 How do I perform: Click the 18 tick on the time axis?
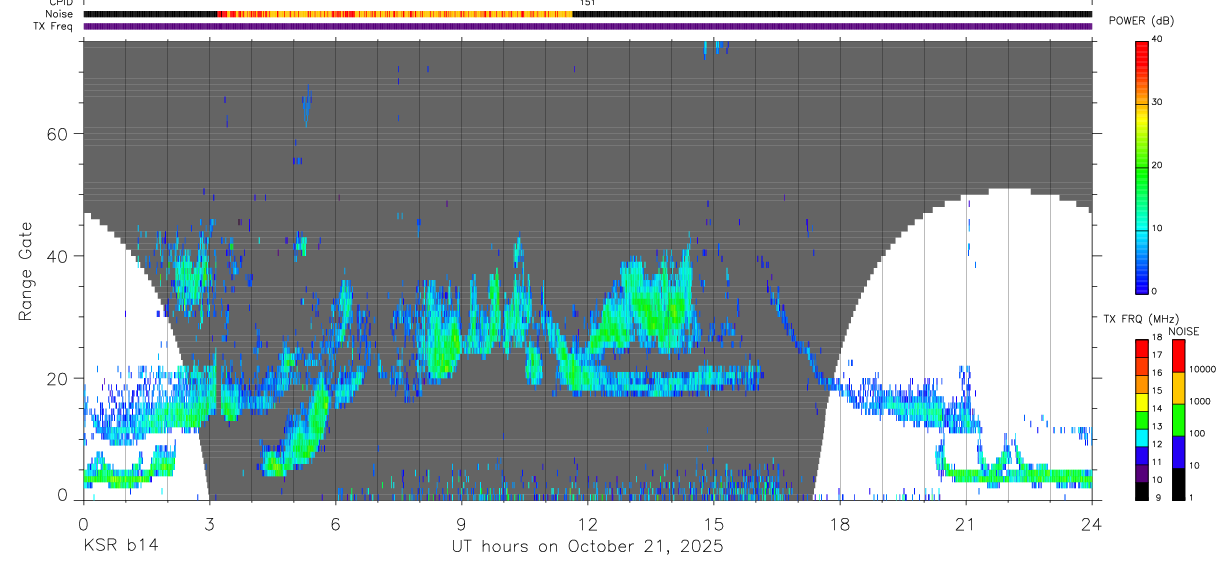coord(840,523)
